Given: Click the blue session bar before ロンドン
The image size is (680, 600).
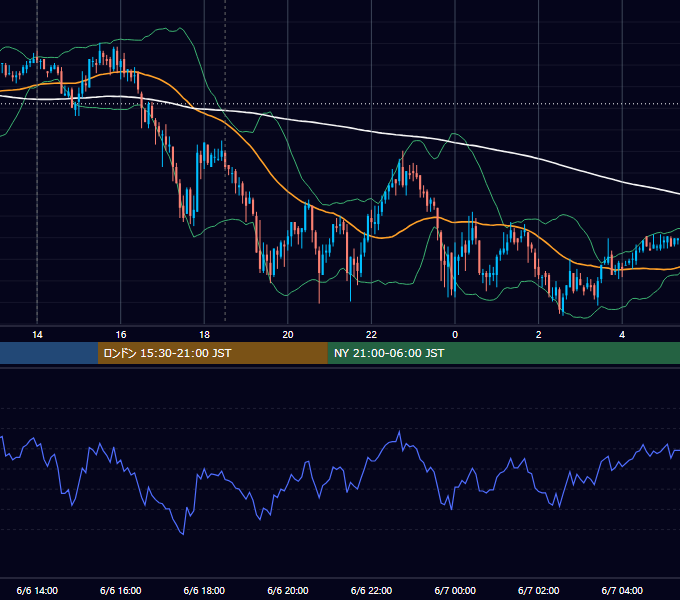Looking at the screenshot, I should coord(49,353).
